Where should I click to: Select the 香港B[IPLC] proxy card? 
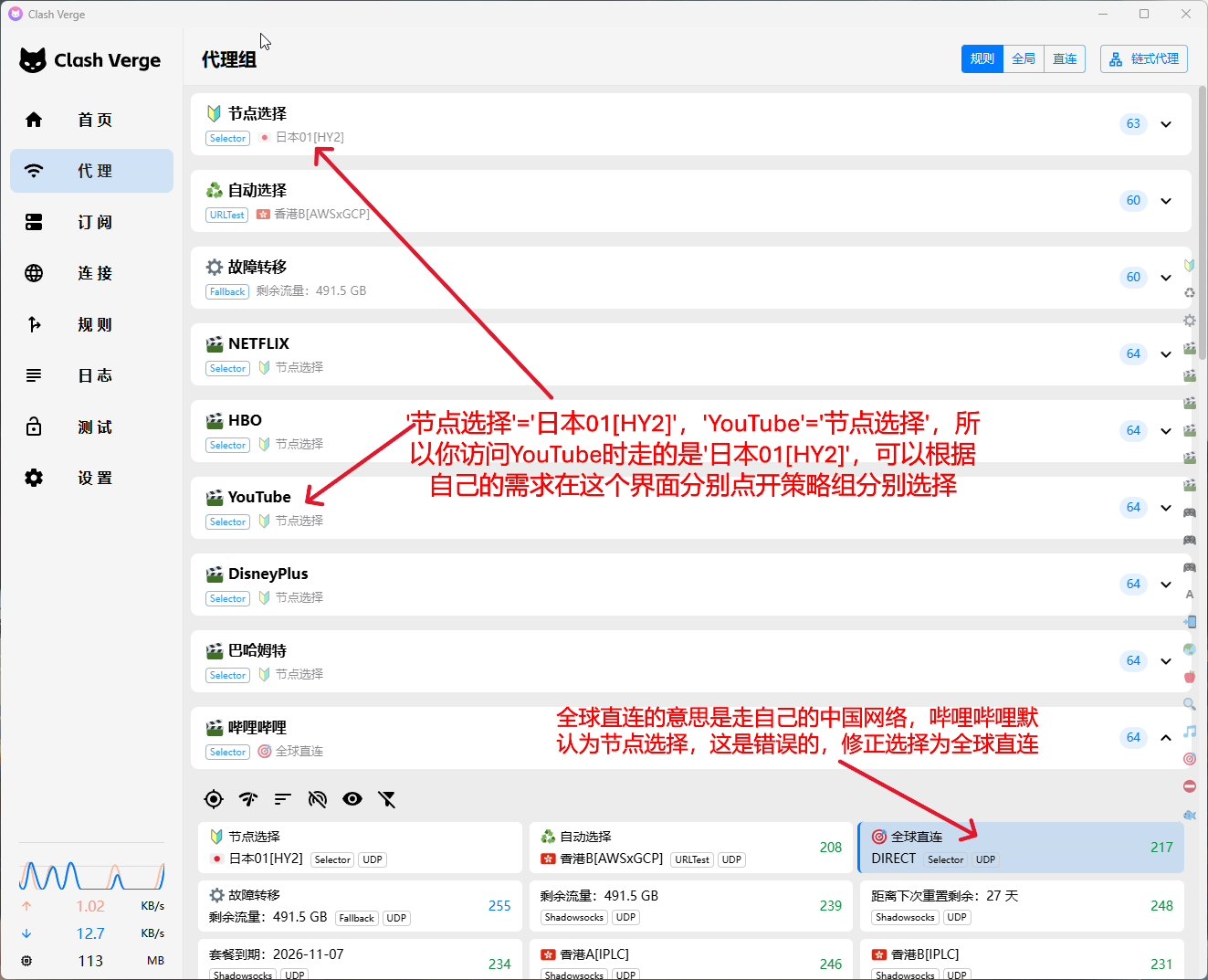point(1022,959)
